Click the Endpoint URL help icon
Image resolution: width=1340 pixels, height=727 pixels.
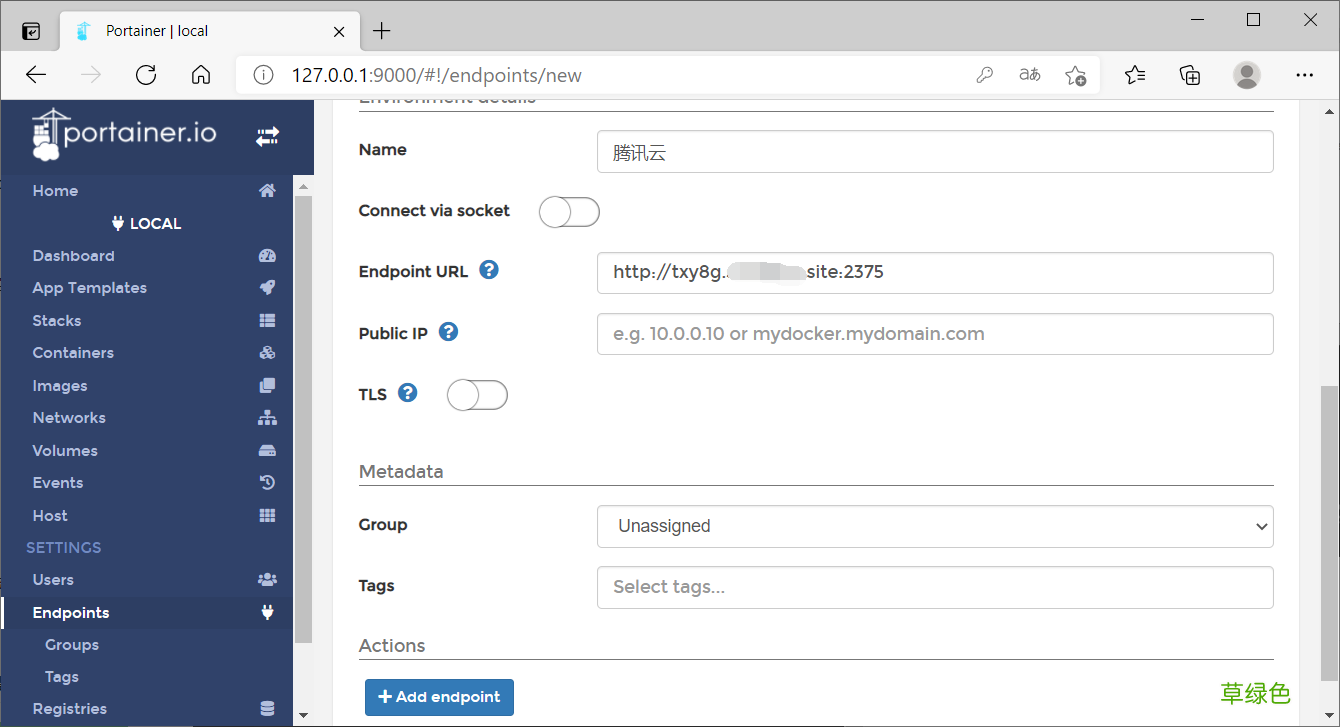pyautogui.click(x=489, y=270)
